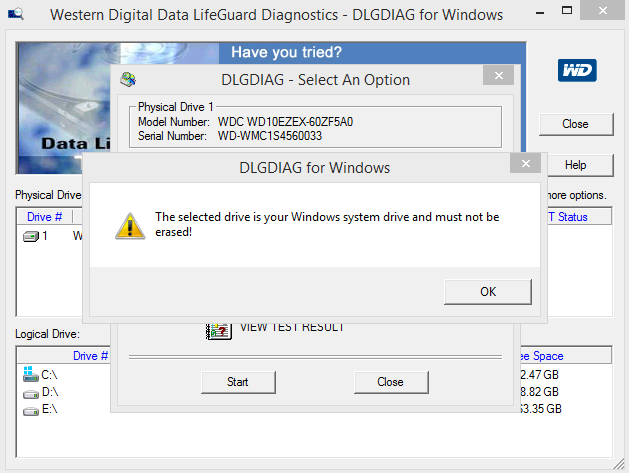Click the 3.35 GB free space value
629x473 pixels.
tap(541, 409)
